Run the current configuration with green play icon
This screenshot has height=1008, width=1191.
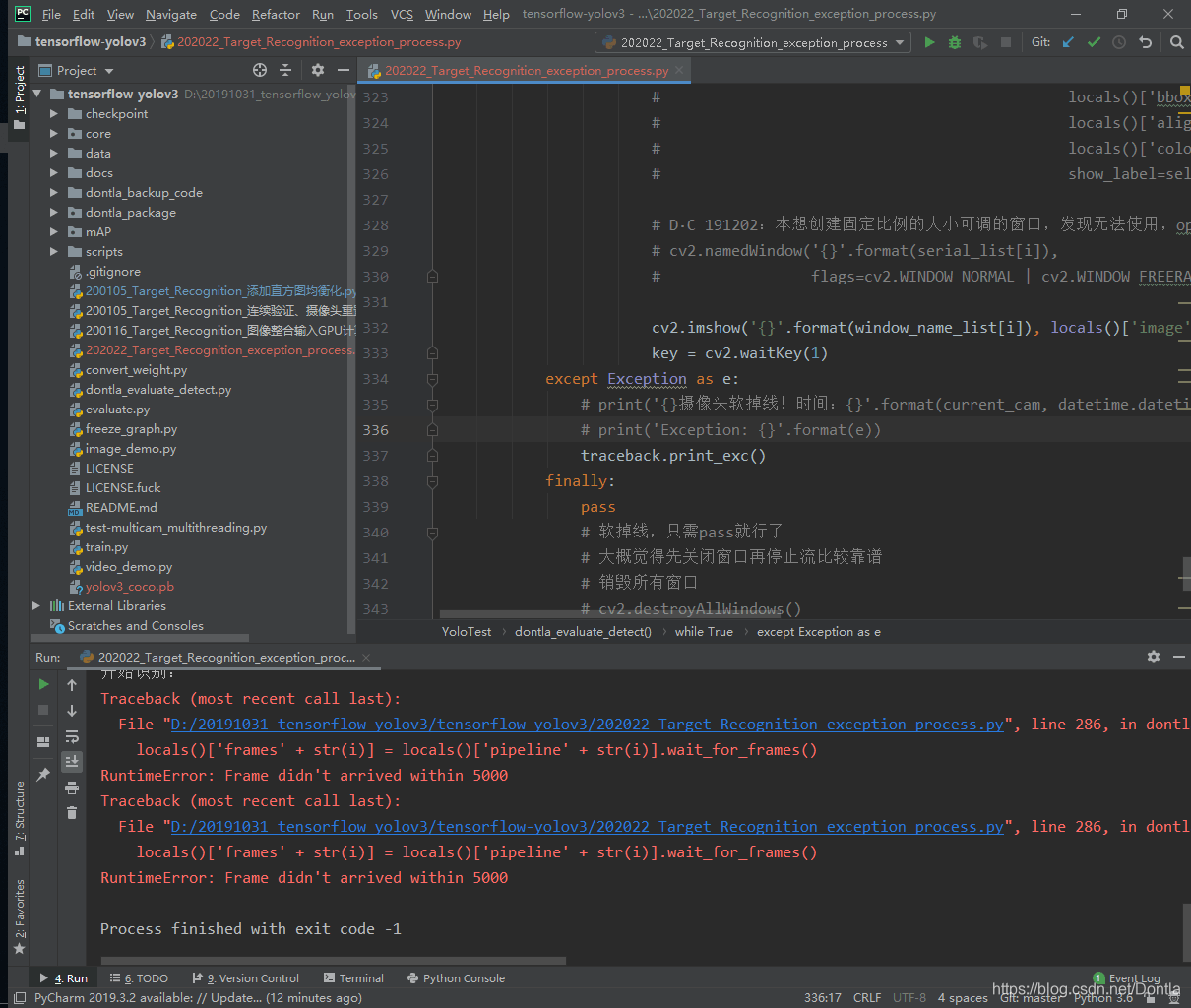(929, 42)
